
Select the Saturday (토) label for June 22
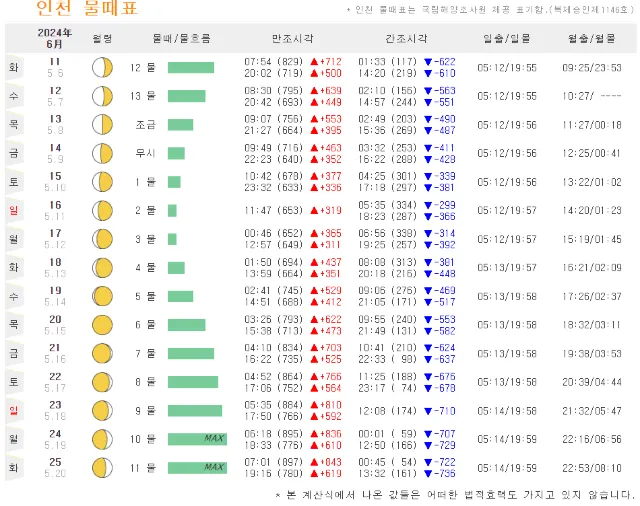(x=14, y=382)
